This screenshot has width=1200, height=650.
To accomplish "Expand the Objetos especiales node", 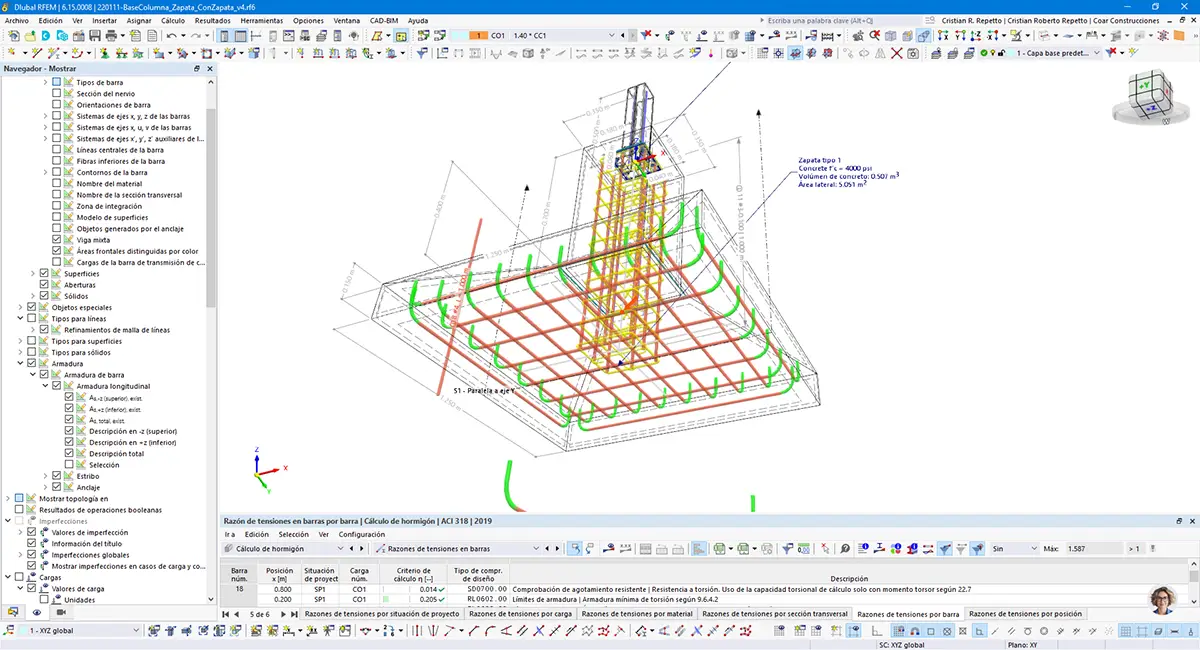I will tap(20, 307).
